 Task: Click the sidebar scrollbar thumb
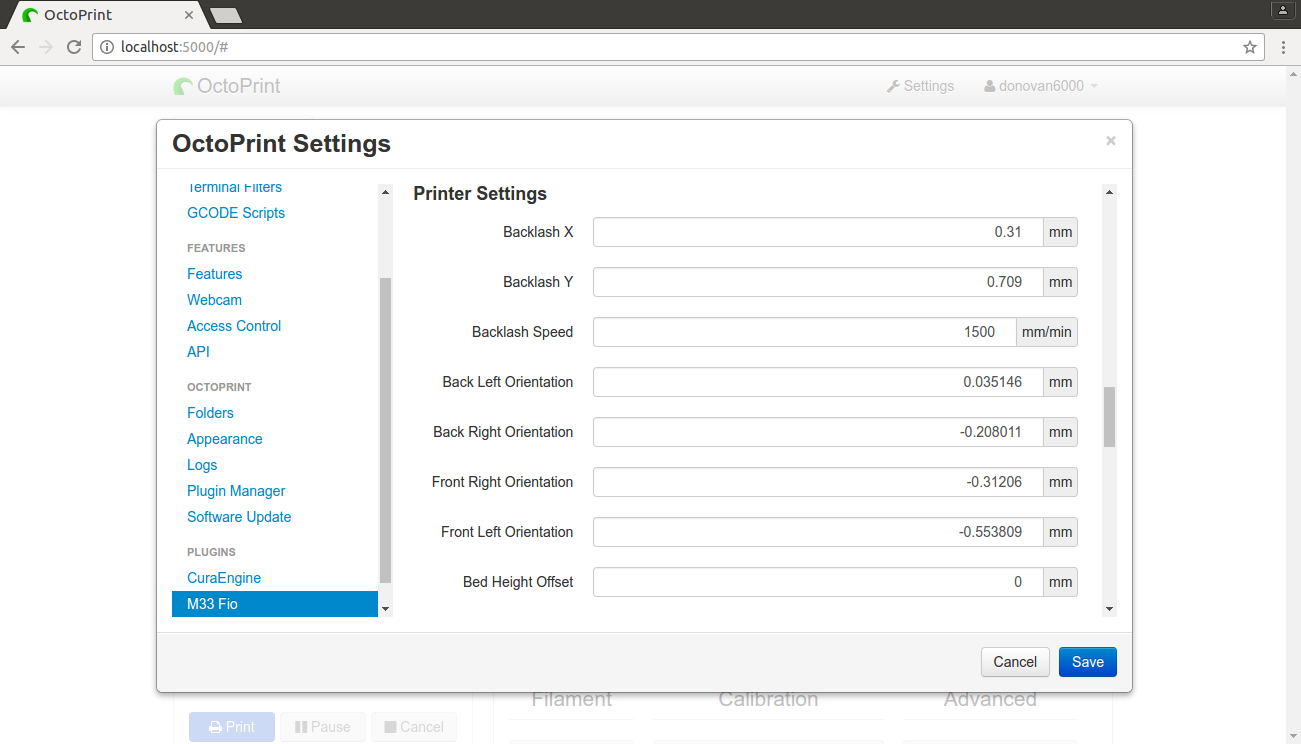385,430
